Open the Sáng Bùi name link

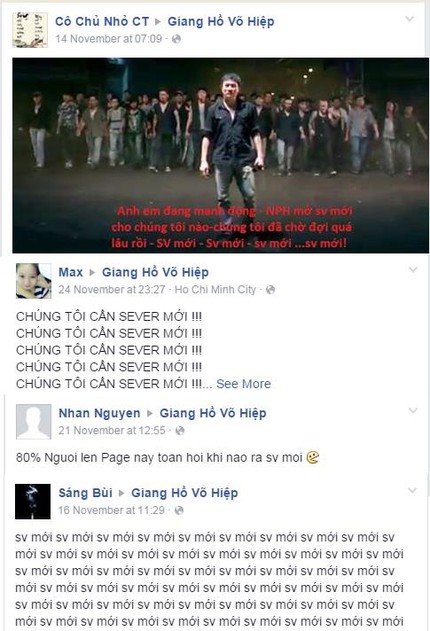pyautogui.click(x=85, y=493)
